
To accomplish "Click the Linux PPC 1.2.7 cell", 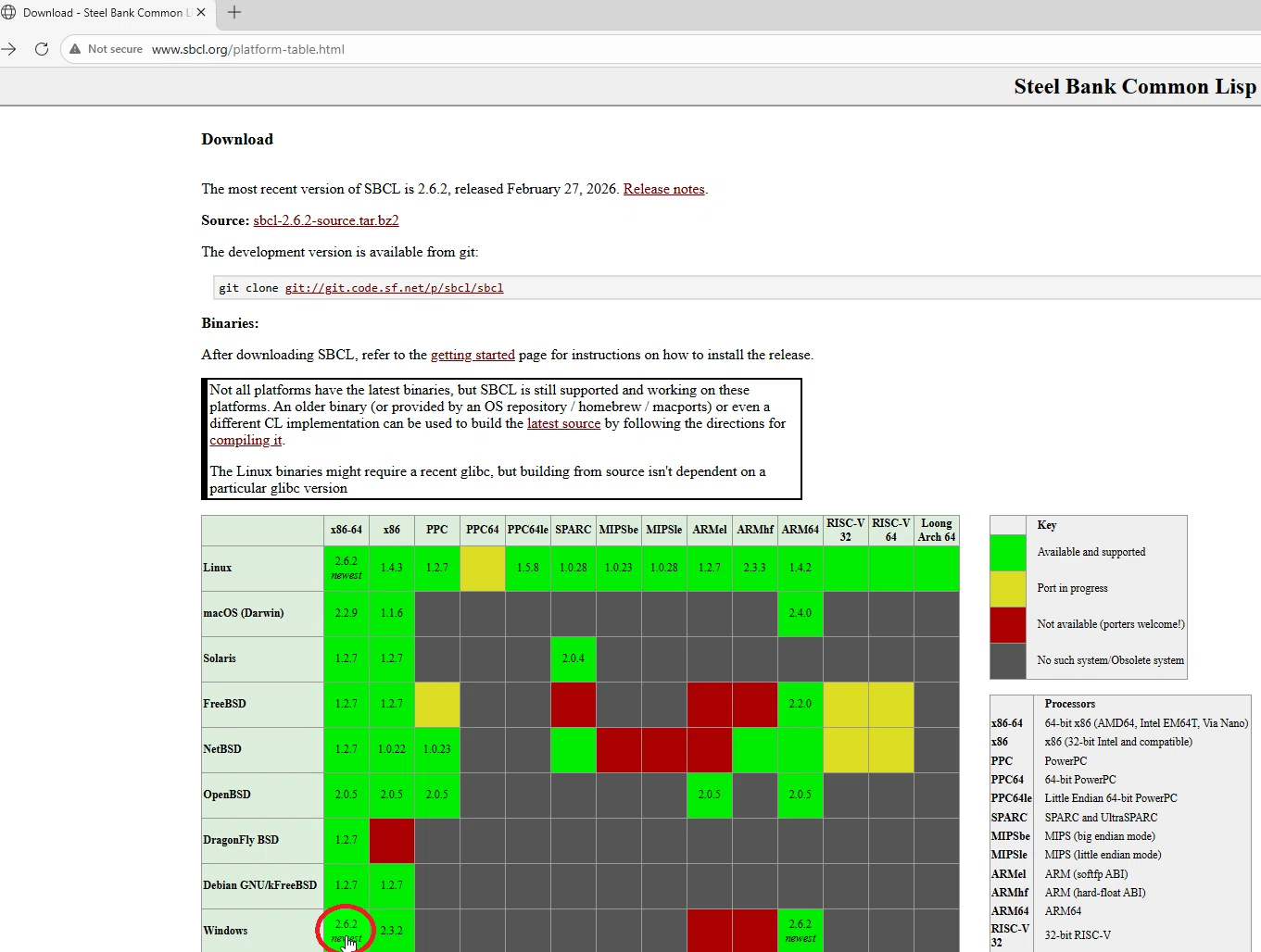I will pyautogui.click(x=437, y=568).
